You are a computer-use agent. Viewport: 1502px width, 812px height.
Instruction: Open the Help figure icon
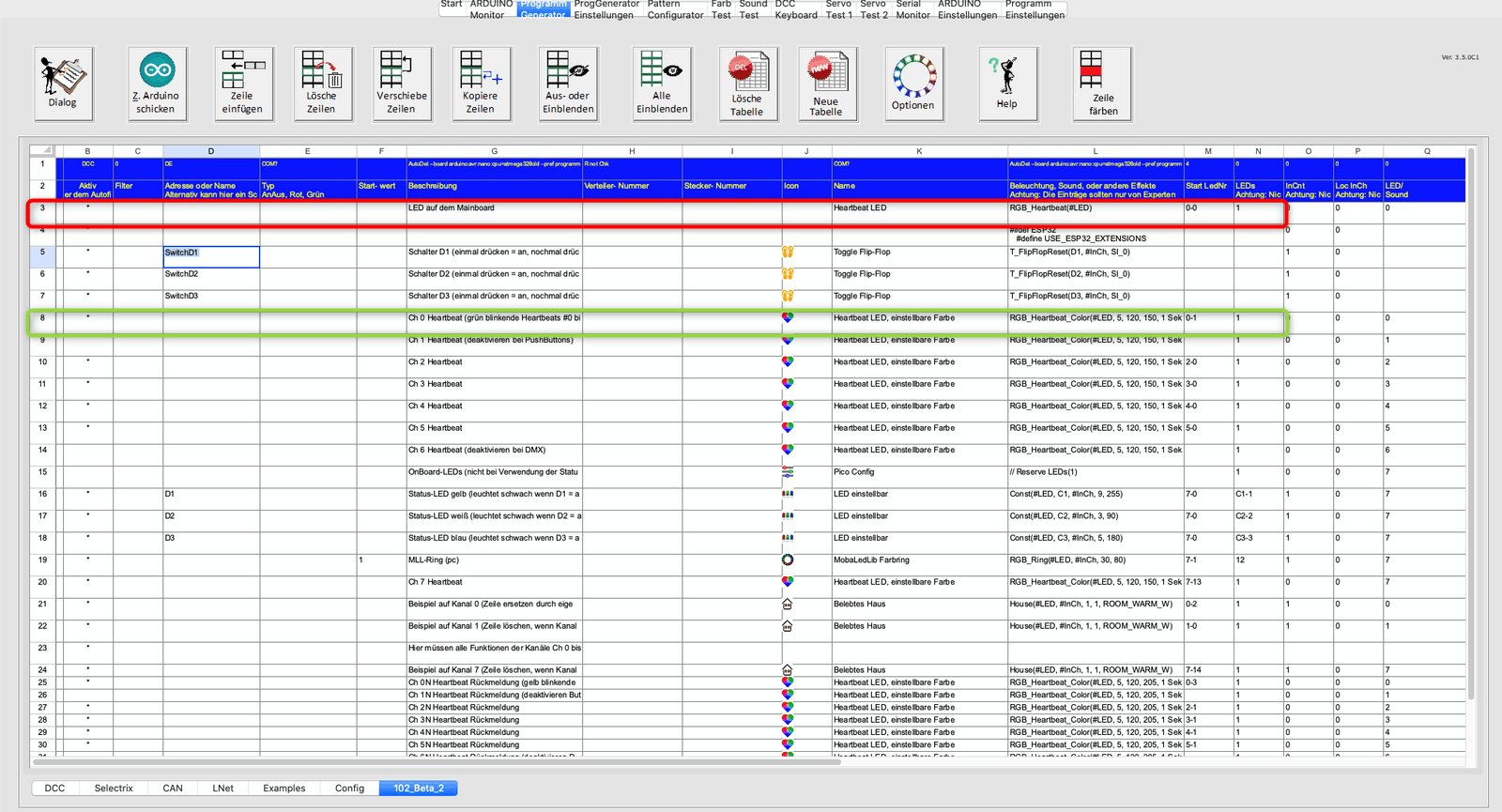point(1006,83)
